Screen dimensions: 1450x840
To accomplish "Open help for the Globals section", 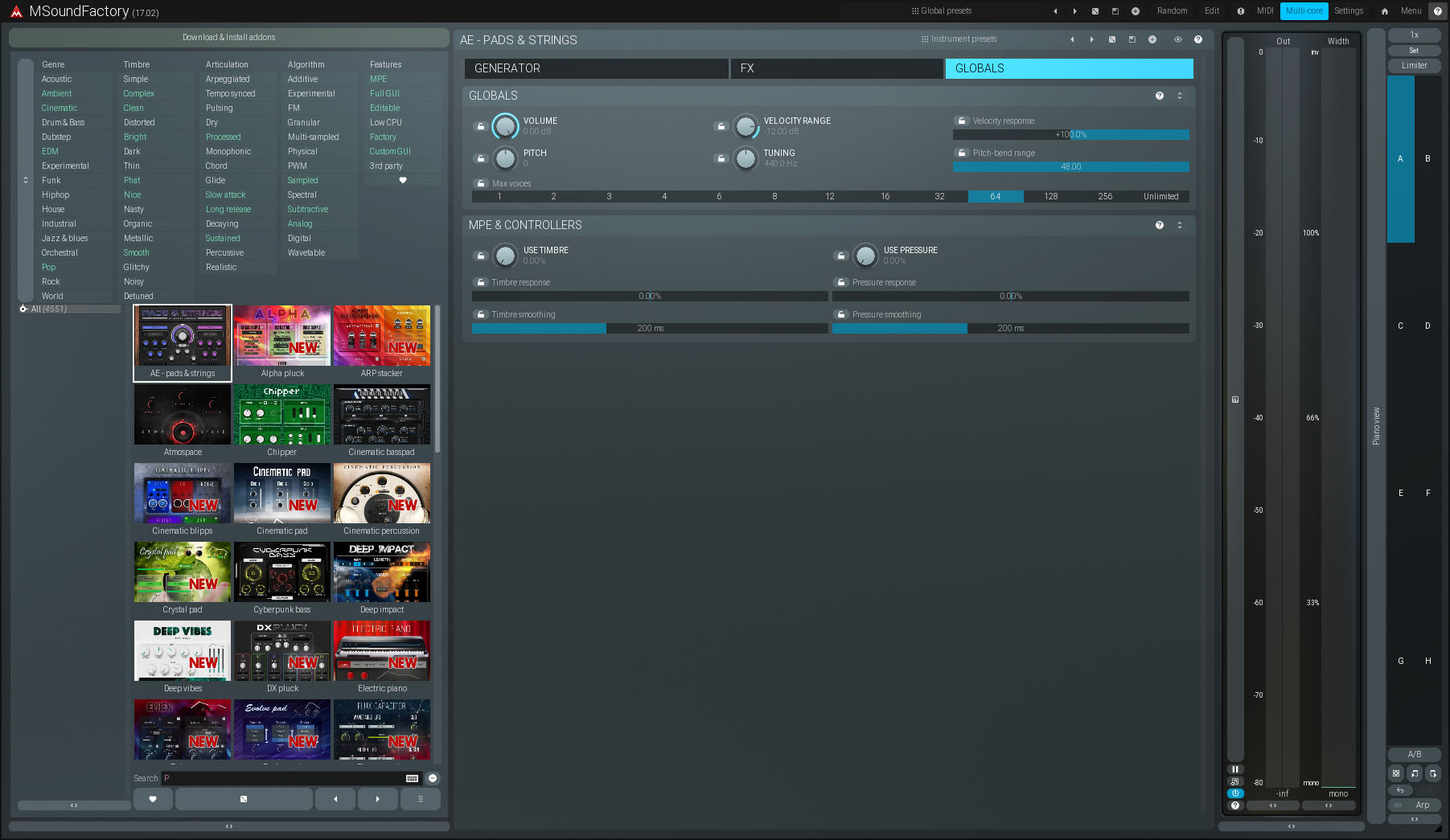I will pyautogui.click(x=1159, y=96).
